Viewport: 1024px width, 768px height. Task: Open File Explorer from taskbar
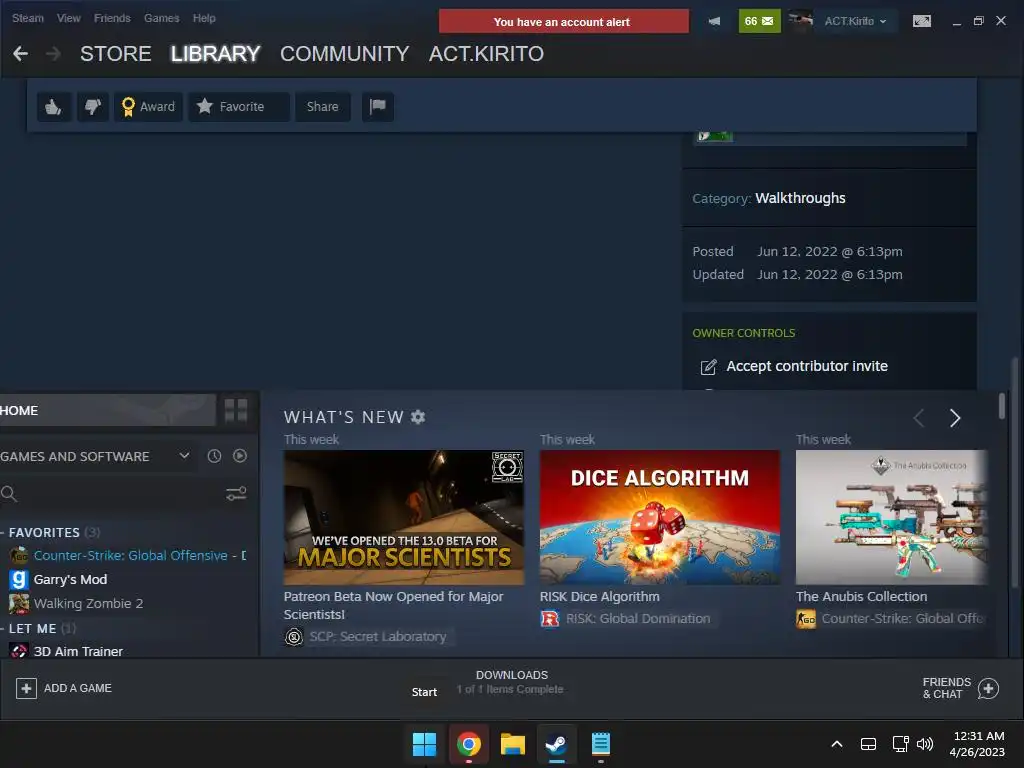(x=513, y=744)
